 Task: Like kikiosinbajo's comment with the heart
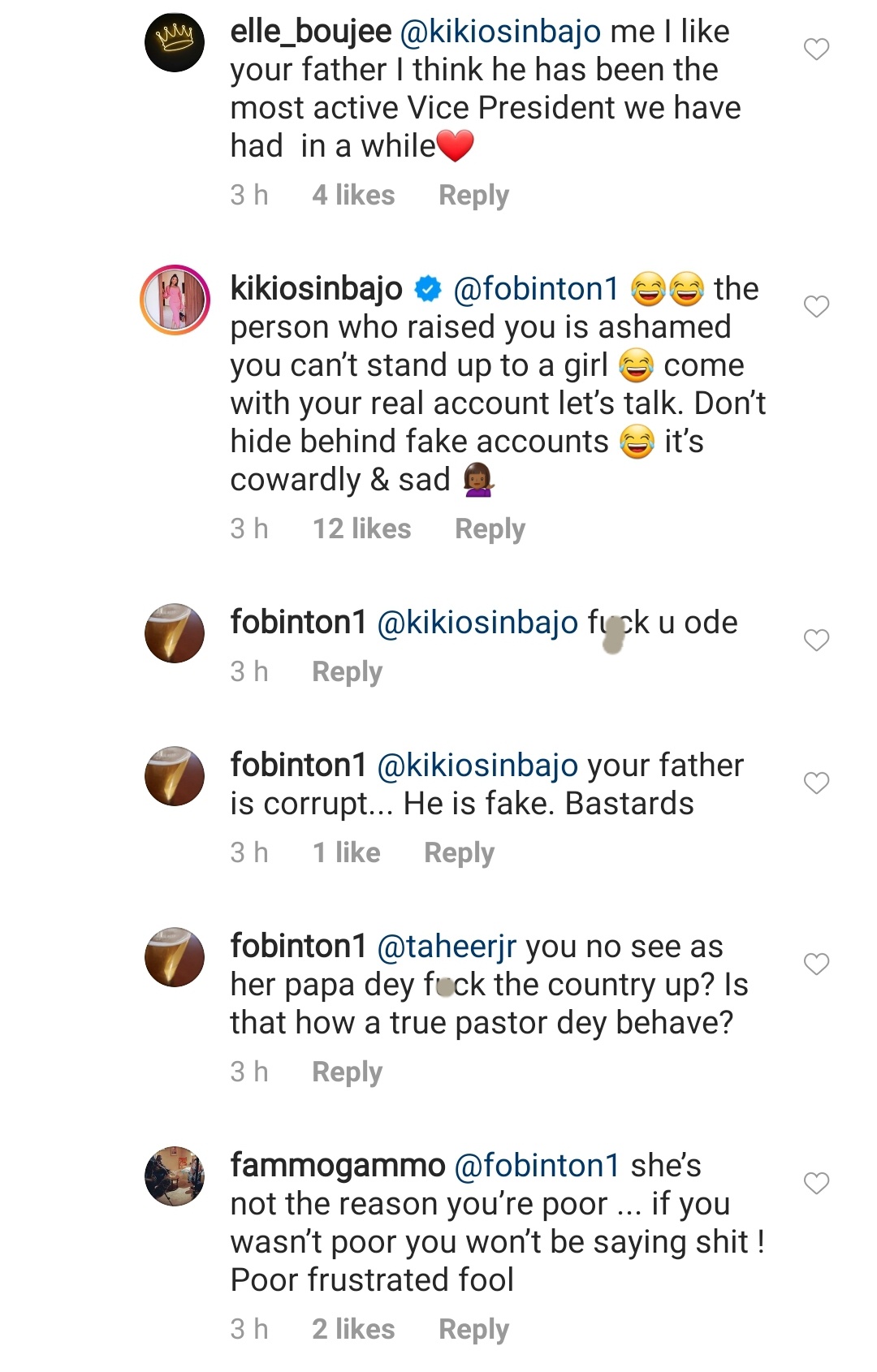click(x=816, y=307)
